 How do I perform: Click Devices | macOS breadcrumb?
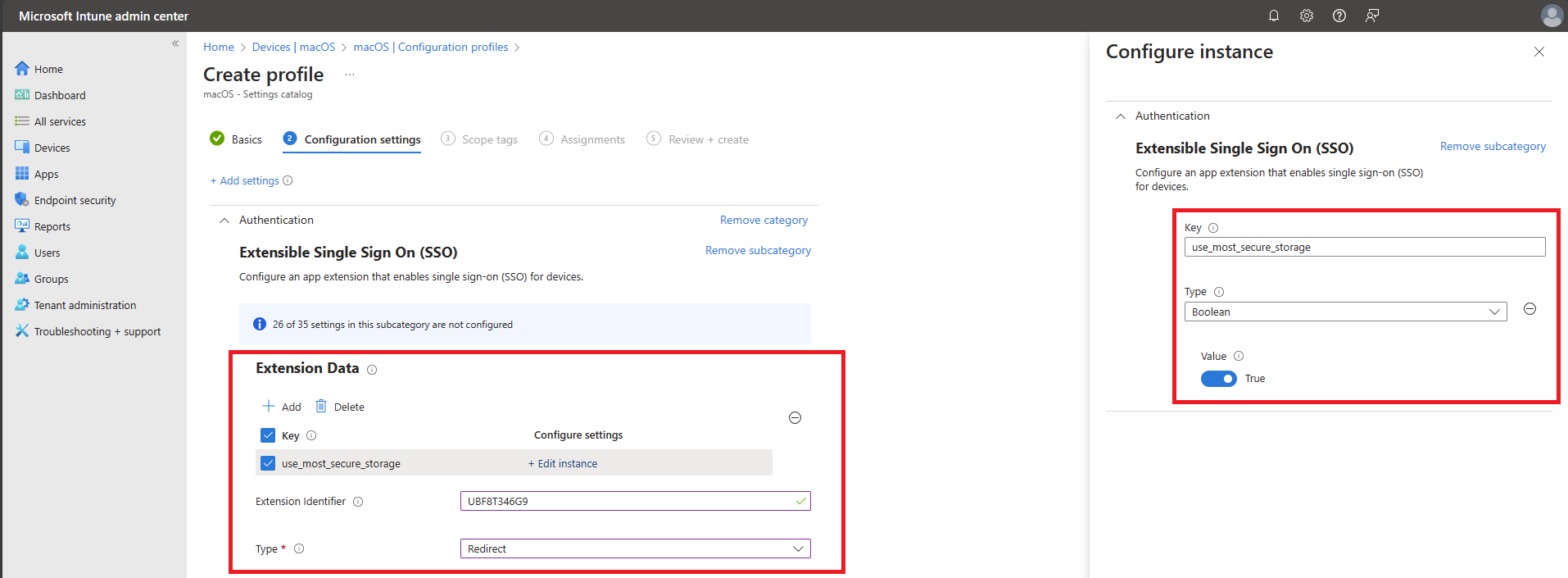pyautogui.click(x=293, y=47)
